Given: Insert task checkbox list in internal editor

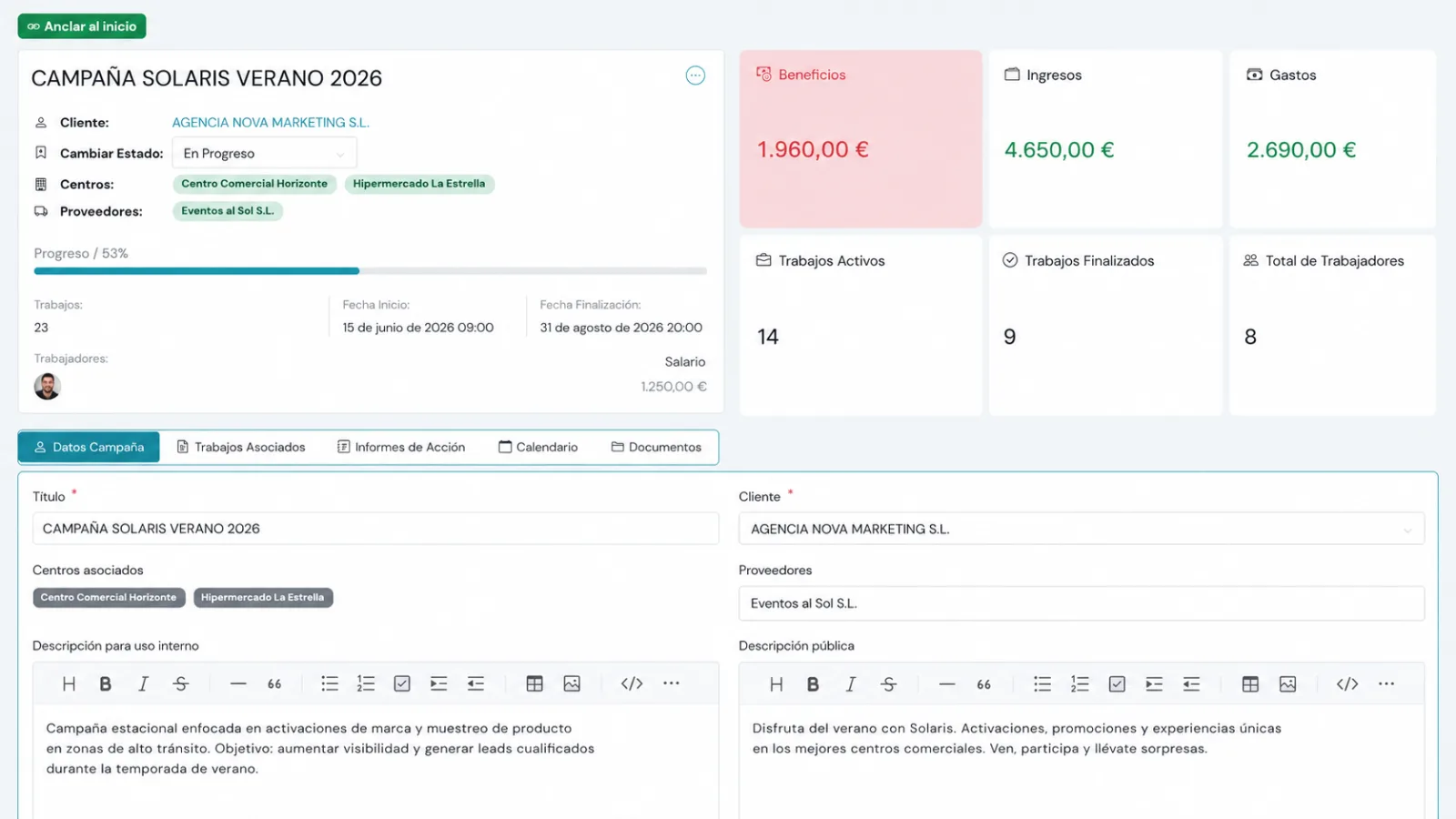Looking at the screenshot, I should pyautogui.click(x=402, y=683).
